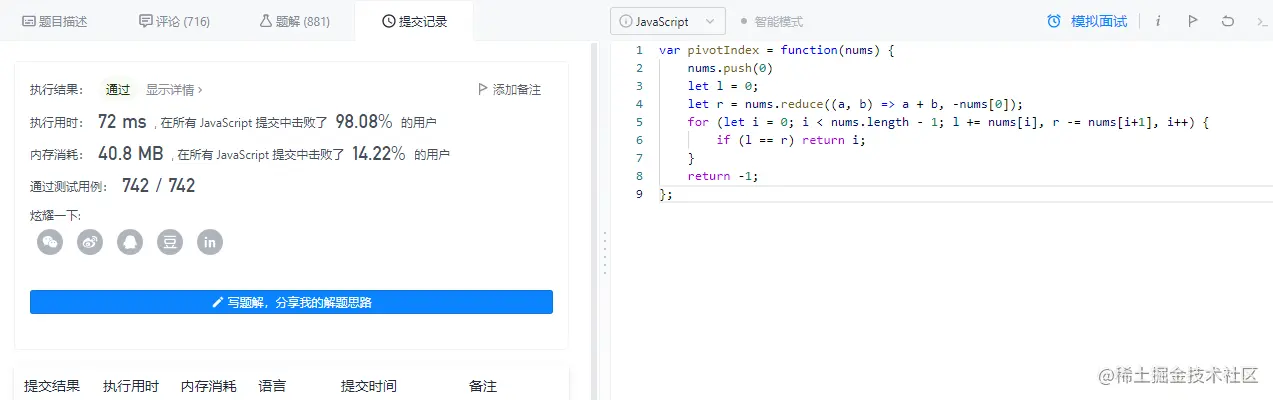
Task: Click the 语言 column header
Action: tap(272, 386)
